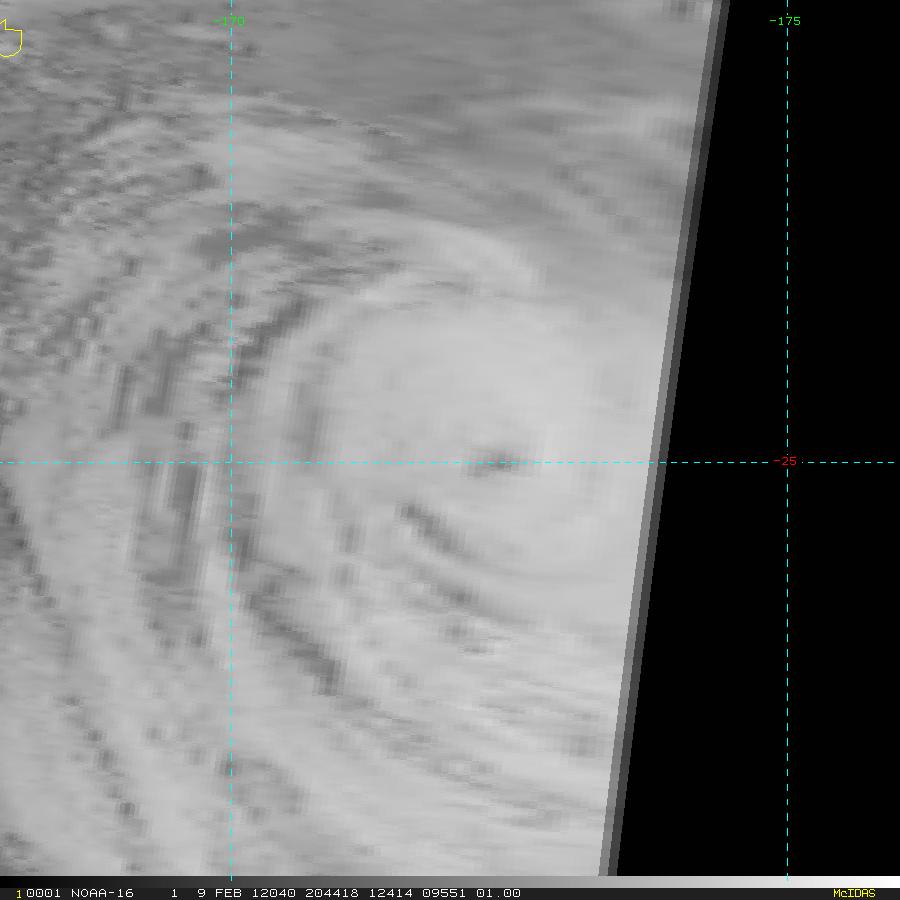Select the -175 longitude label

coord(785,21)
